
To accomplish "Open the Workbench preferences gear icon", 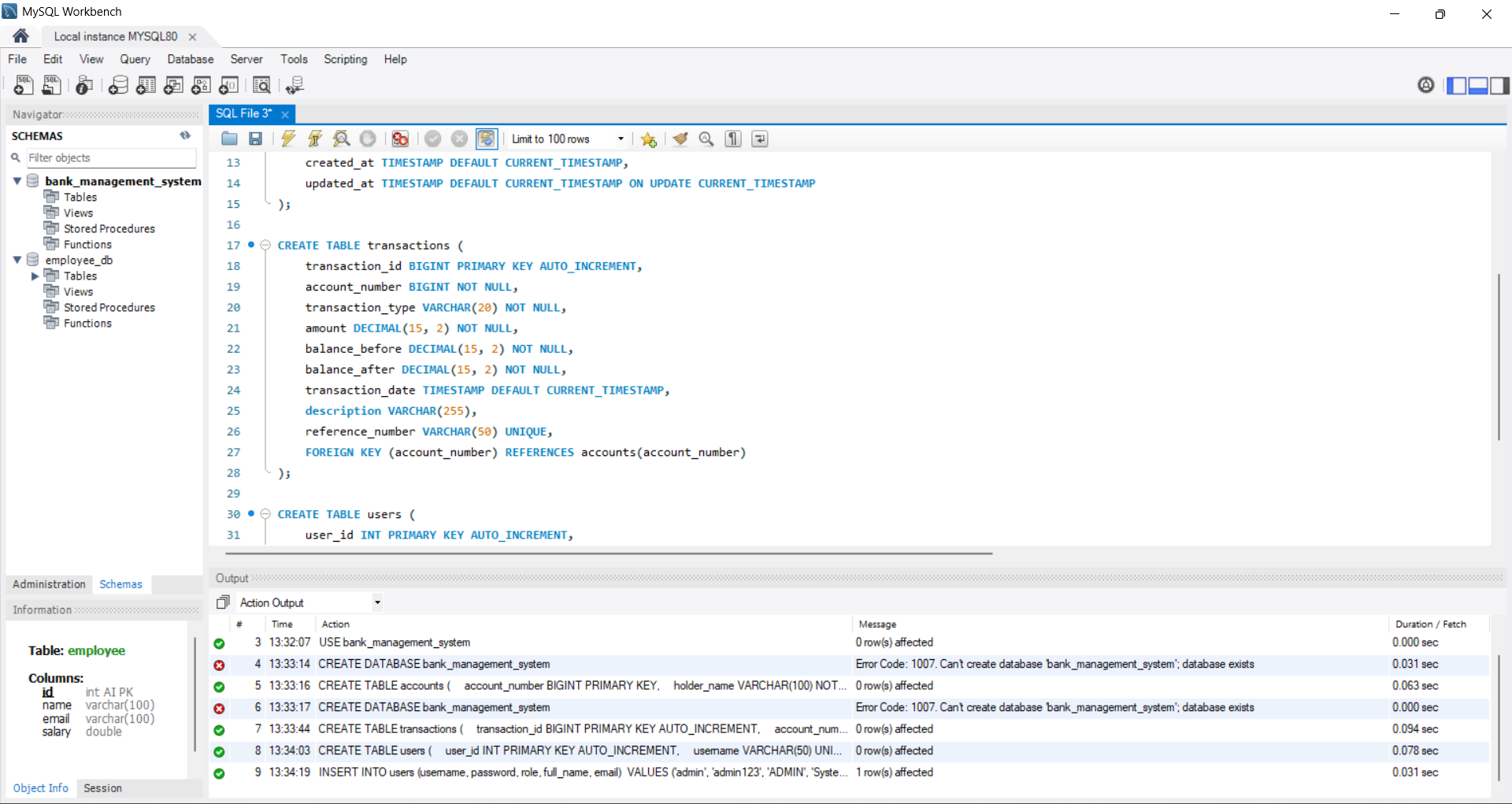I will (x=1425, y=85).
